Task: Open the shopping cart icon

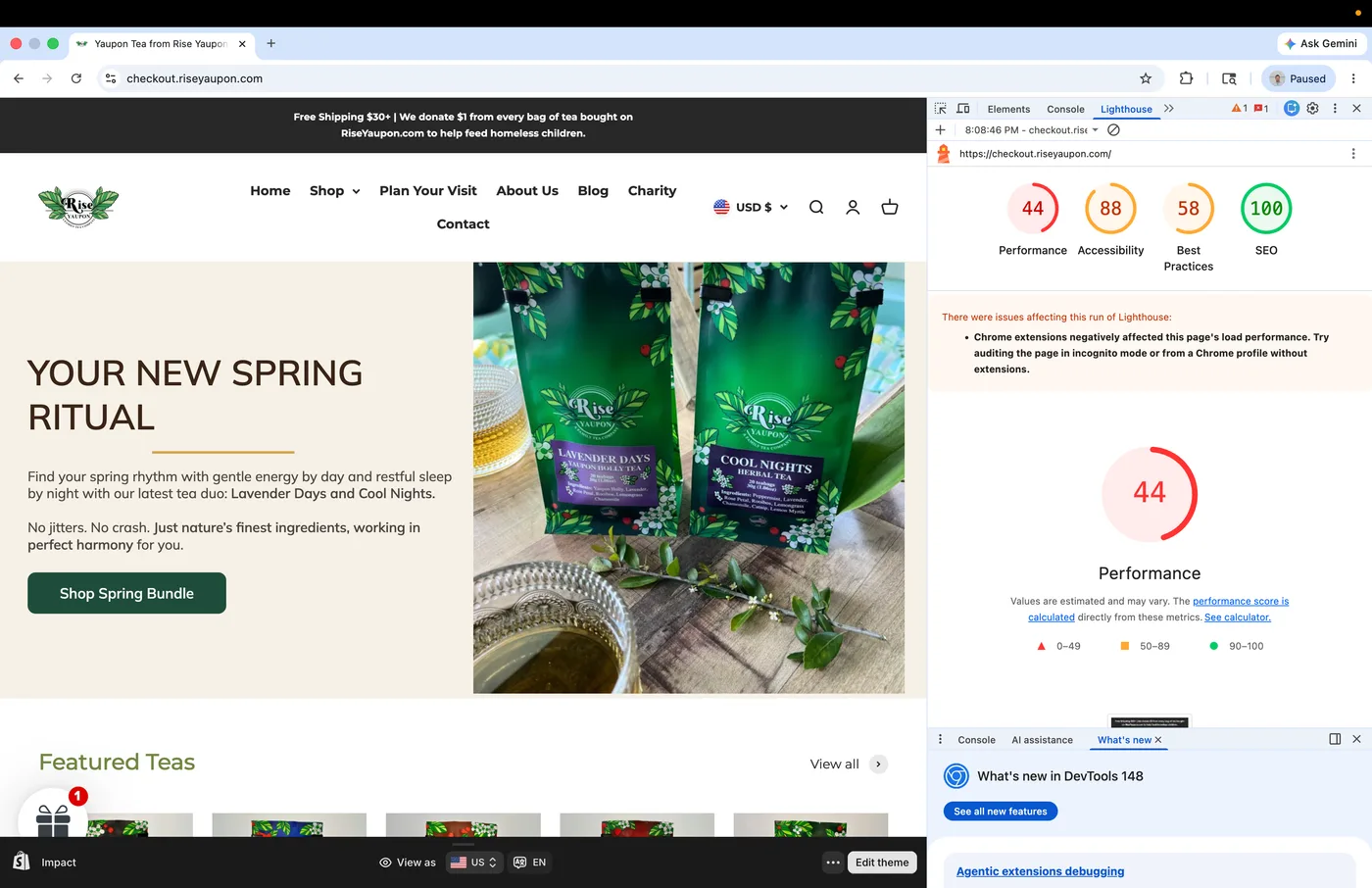Action: click(x=890, y=207)
